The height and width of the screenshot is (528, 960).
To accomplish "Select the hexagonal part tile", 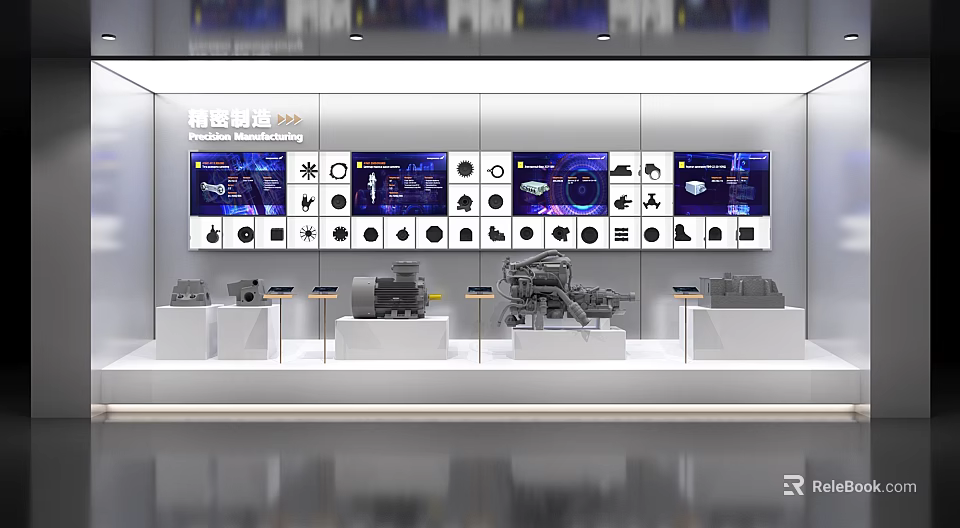I will (367, 233).
